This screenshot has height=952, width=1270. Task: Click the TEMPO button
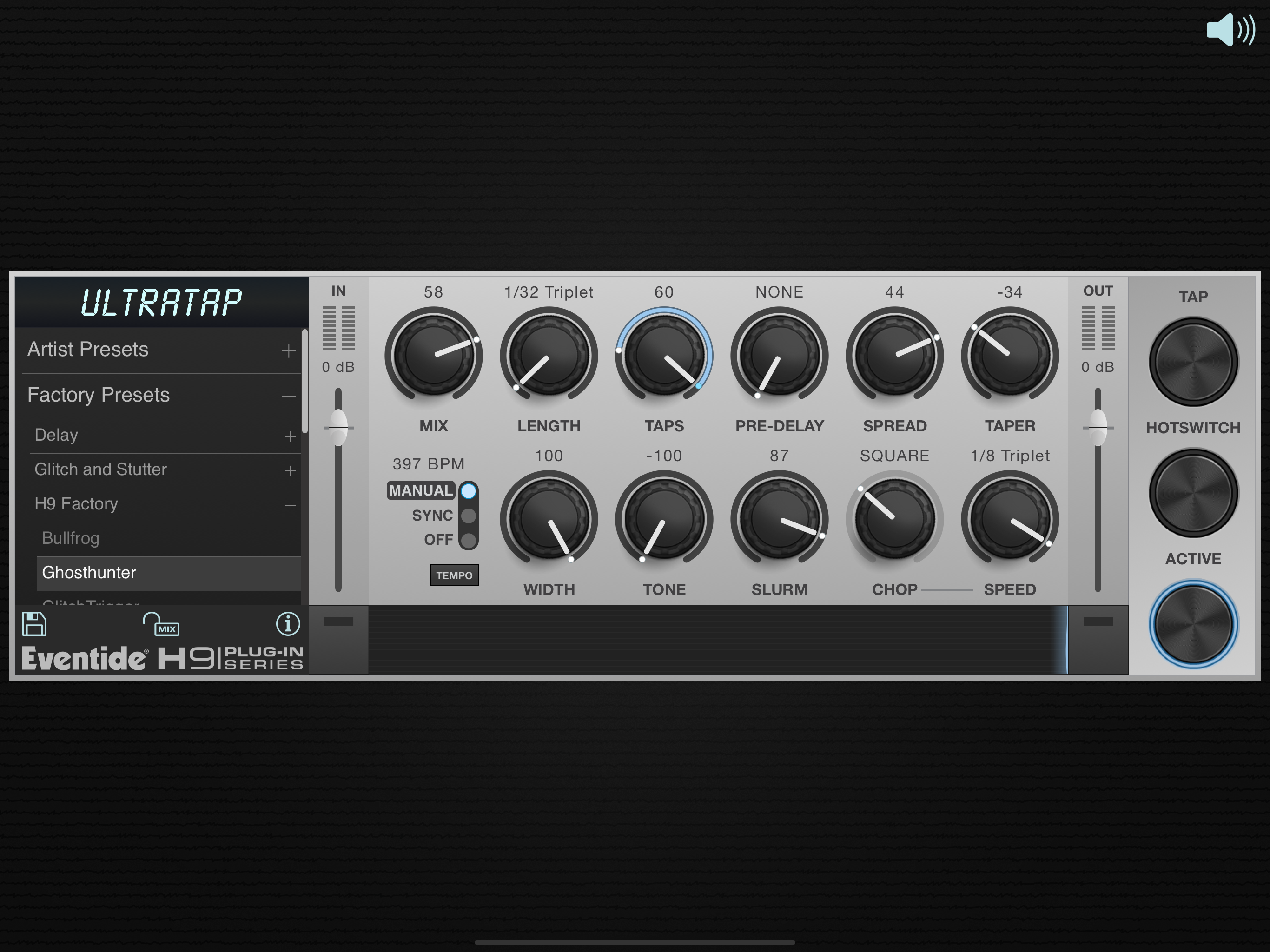click(x=454, y=575)
